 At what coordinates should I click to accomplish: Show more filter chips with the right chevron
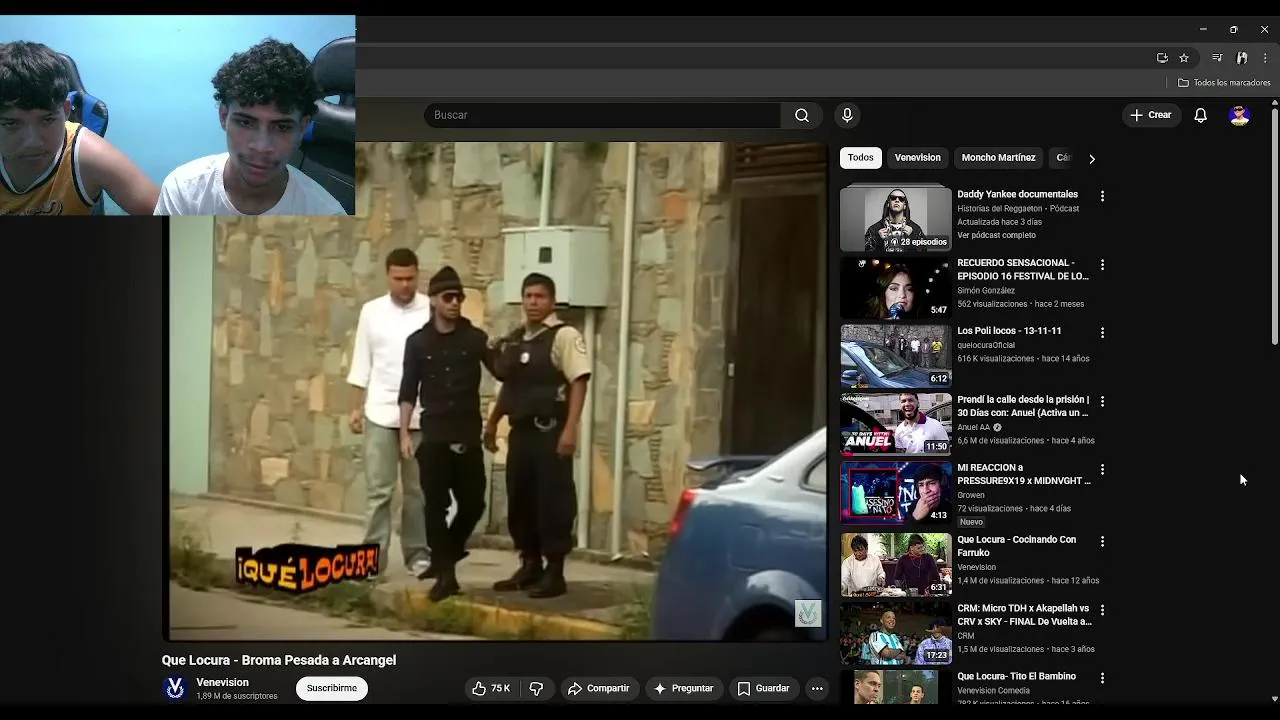[1092, 158]
